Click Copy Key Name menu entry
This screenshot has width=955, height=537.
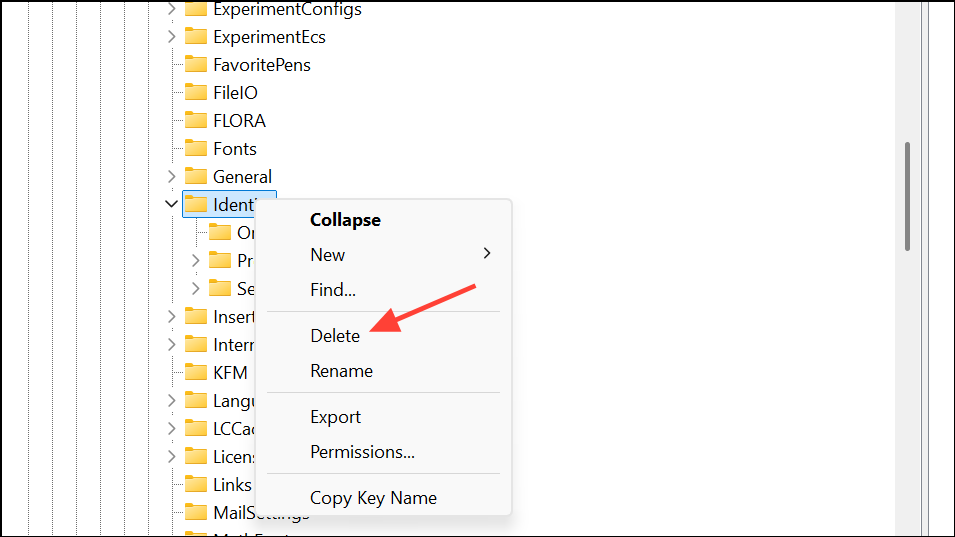click(373, 498)
